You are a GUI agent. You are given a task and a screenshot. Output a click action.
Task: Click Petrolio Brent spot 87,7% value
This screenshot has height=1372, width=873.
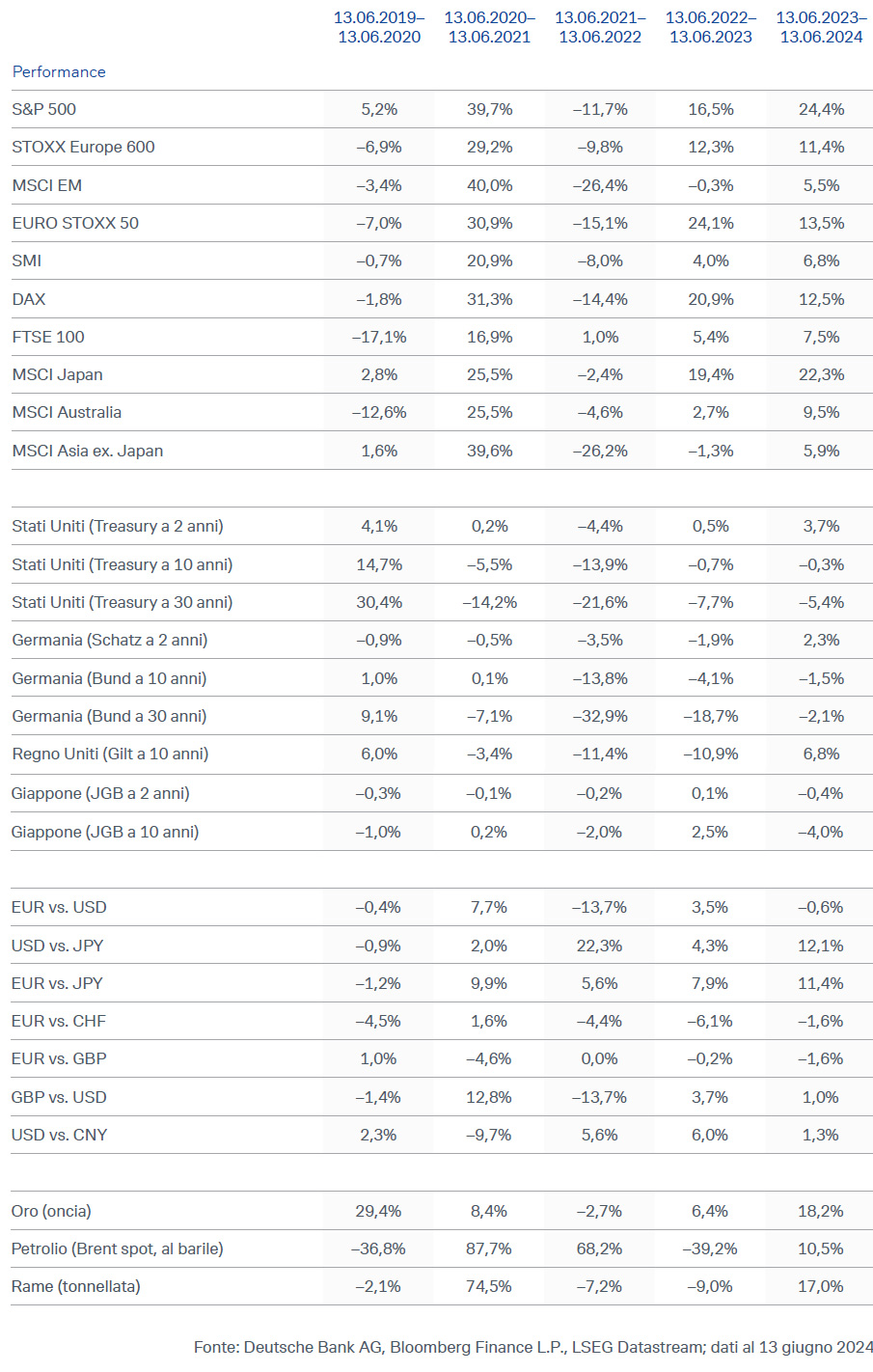[489, 1249]
